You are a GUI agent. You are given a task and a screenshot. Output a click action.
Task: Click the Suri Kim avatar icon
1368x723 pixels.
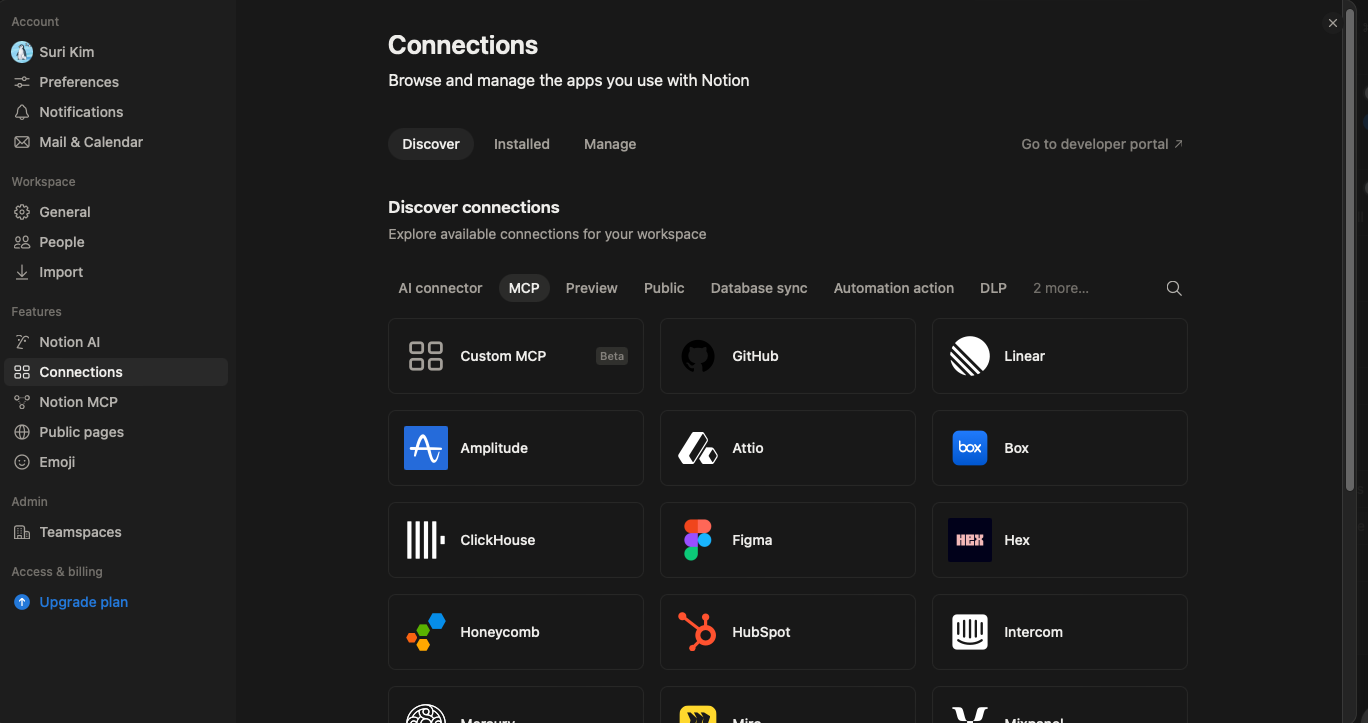[22, 52]
